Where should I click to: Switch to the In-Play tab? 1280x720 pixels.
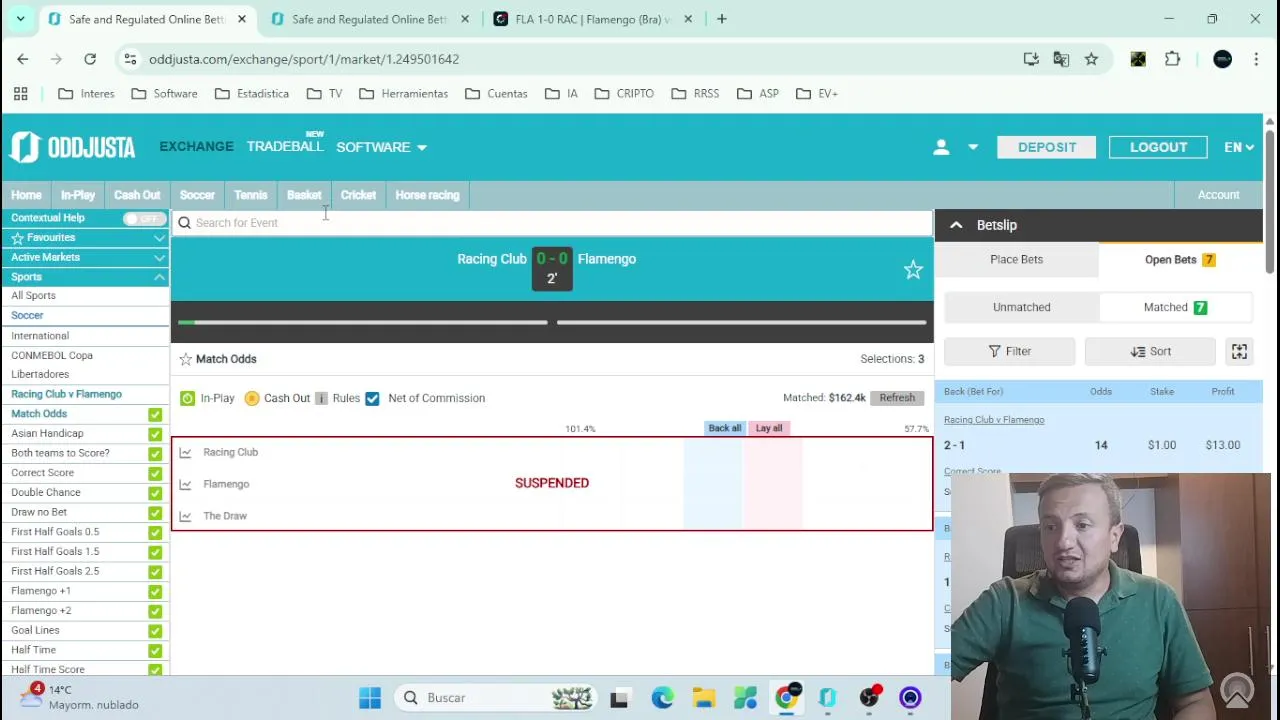coord(77,195)
